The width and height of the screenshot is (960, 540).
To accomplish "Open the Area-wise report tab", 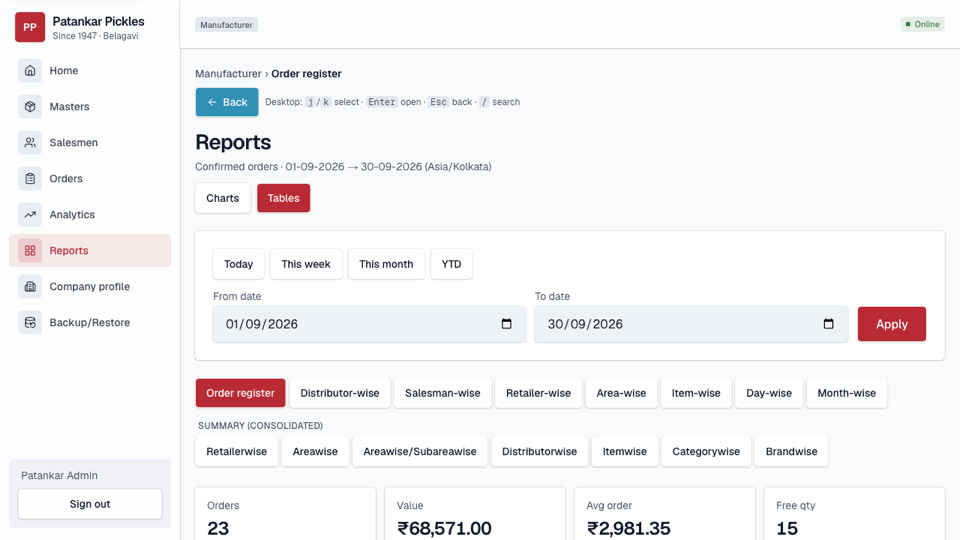I will (x=621, y=393).
